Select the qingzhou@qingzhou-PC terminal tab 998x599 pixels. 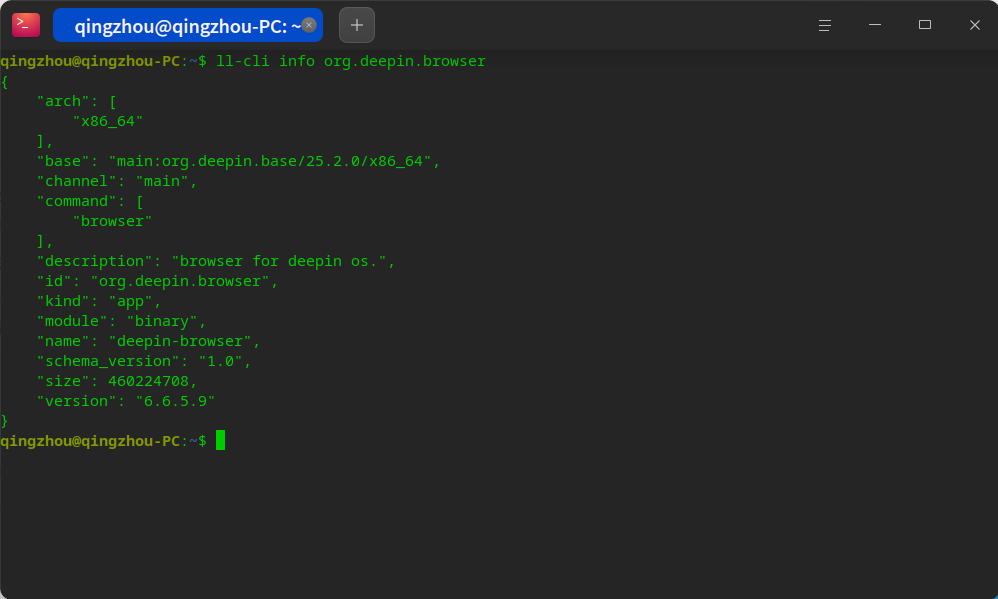point(188,25)
